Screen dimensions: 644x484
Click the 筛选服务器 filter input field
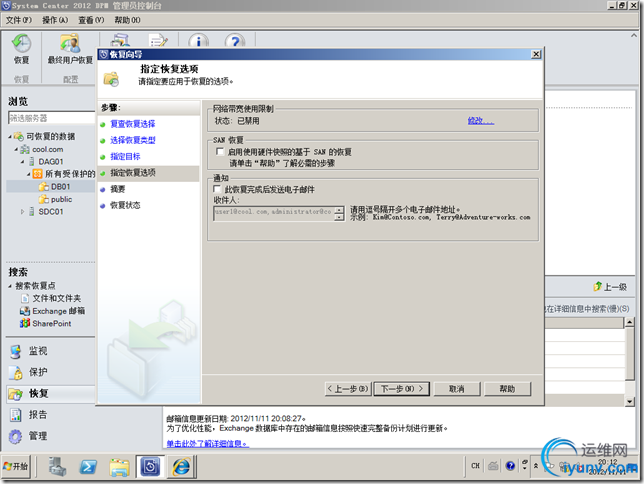pos(51,118)
